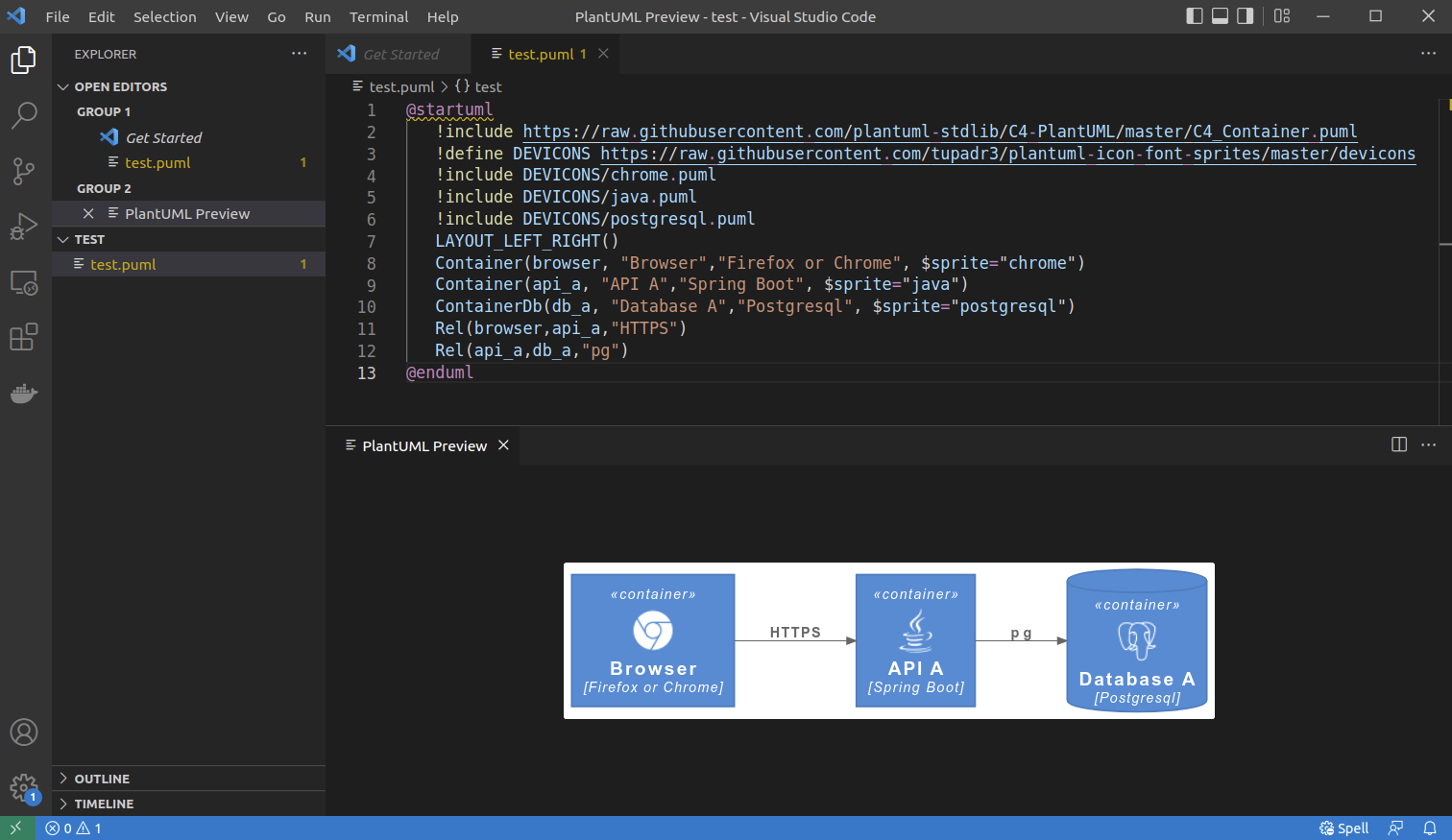This screenshot has width=1452, height=840.
Task: Open the Remote Explorer view
Action: [x=24, y=282]
